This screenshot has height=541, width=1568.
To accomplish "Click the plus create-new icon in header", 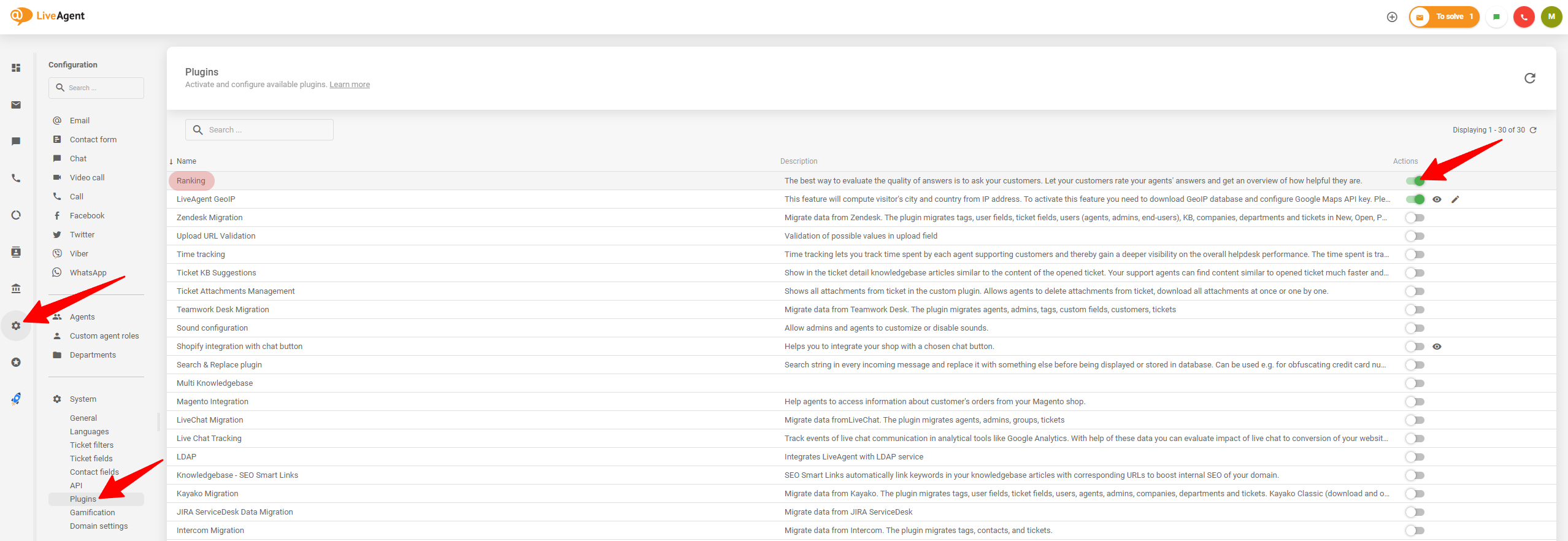I will coord(1392,17).
